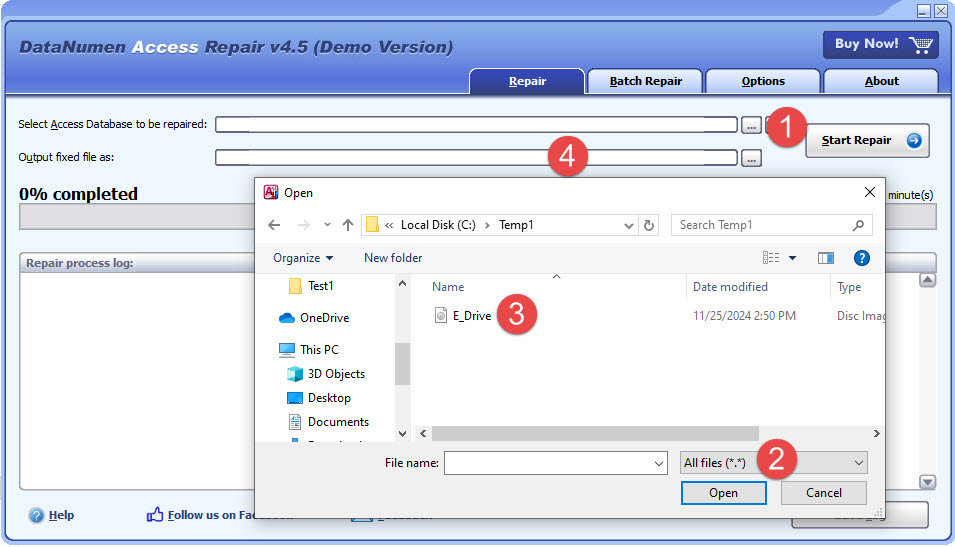This screenshot has width=955, height=547.
Task: Open the Repair tab
Action: 527,81
